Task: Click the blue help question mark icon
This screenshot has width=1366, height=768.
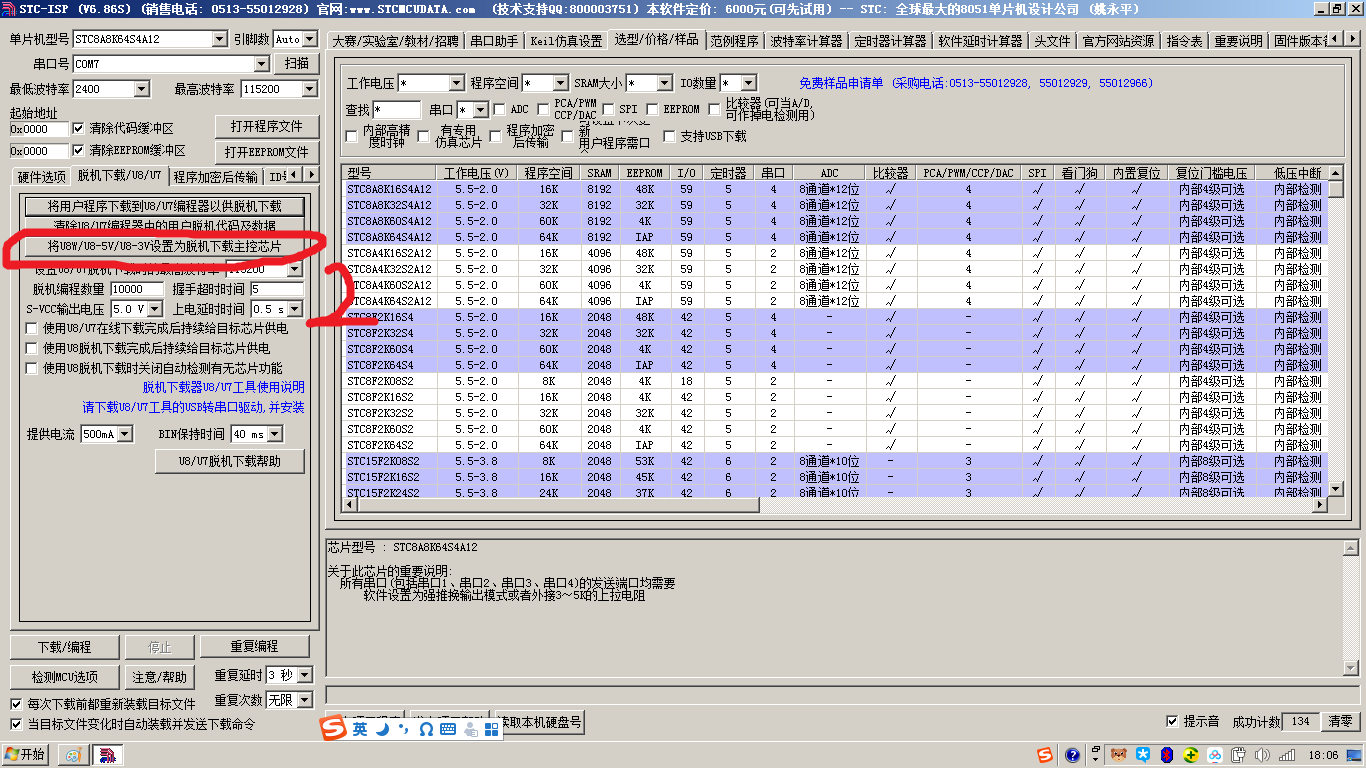Action: click(1073, 755)
